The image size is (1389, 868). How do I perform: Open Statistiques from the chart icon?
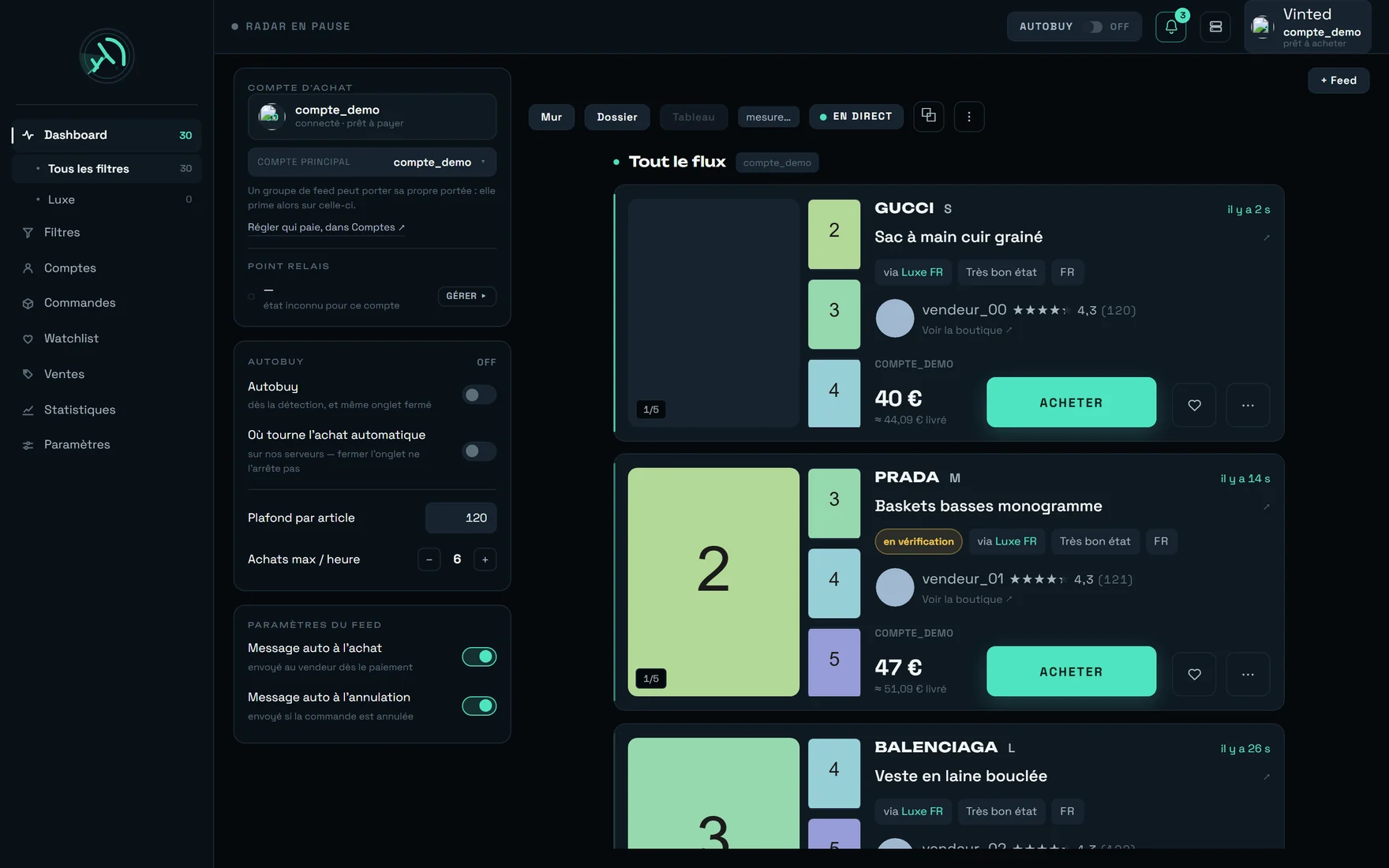28,410
